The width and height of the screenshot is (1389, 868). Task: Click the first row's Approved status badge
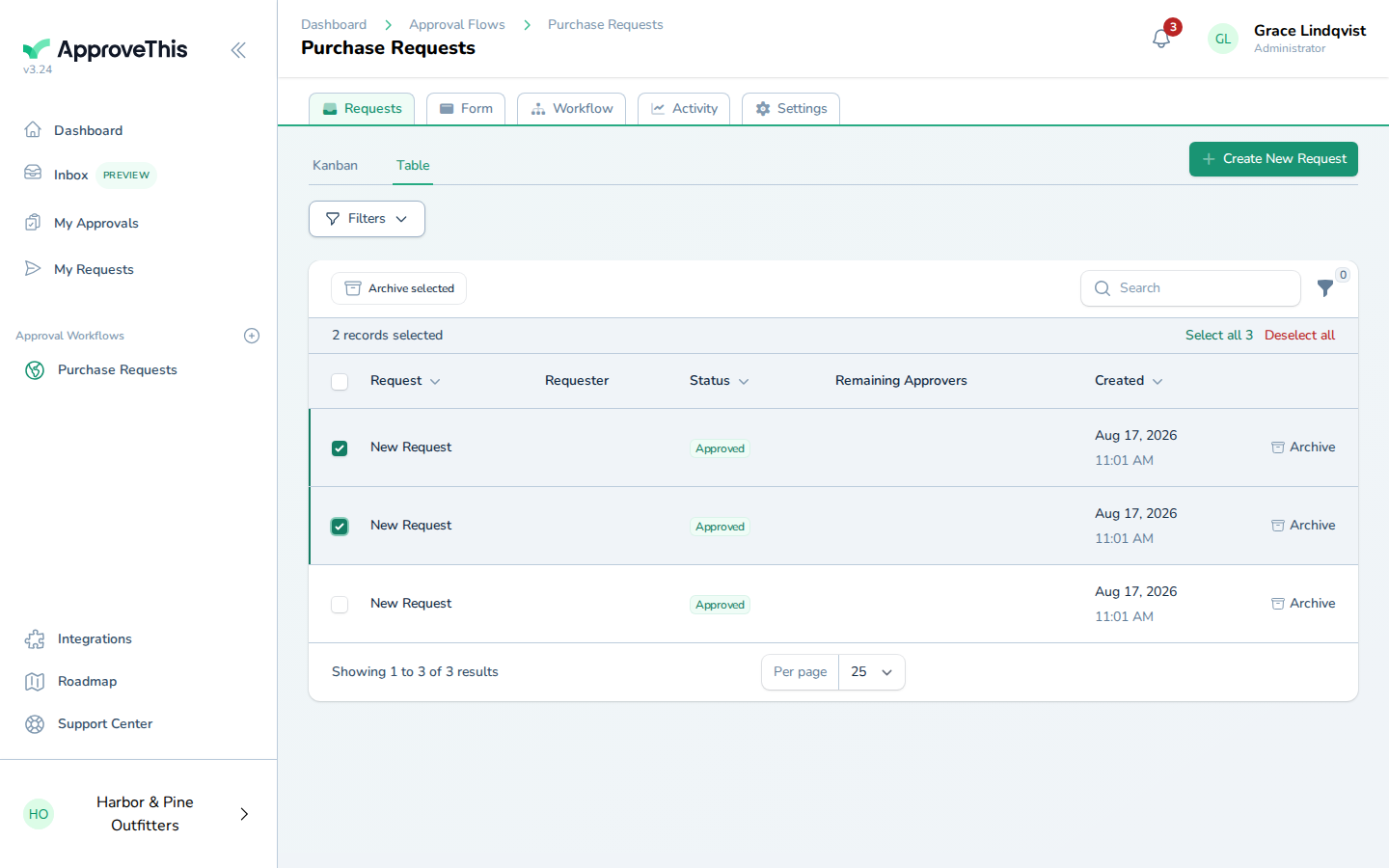pyautogui.click(x=720, y=448)
